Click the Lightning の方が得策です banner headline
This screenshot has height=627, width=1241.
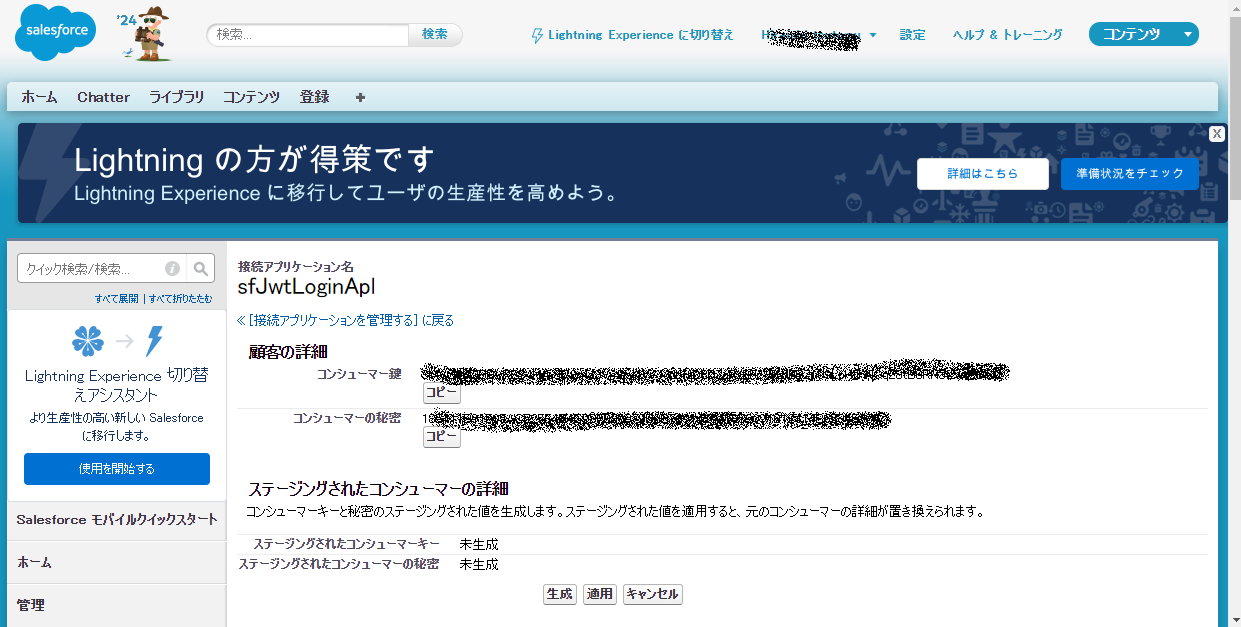tap(255, 160)
